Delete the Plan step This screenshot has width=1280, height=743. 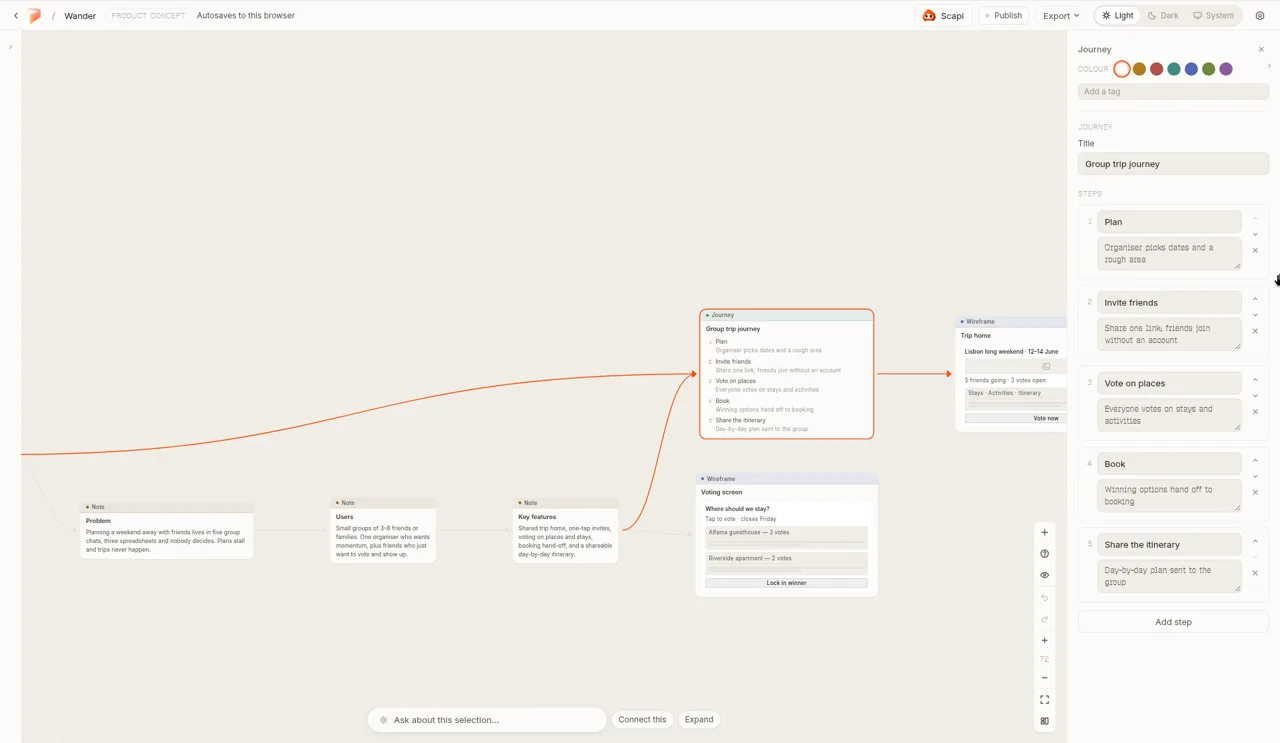[1256, 251]
